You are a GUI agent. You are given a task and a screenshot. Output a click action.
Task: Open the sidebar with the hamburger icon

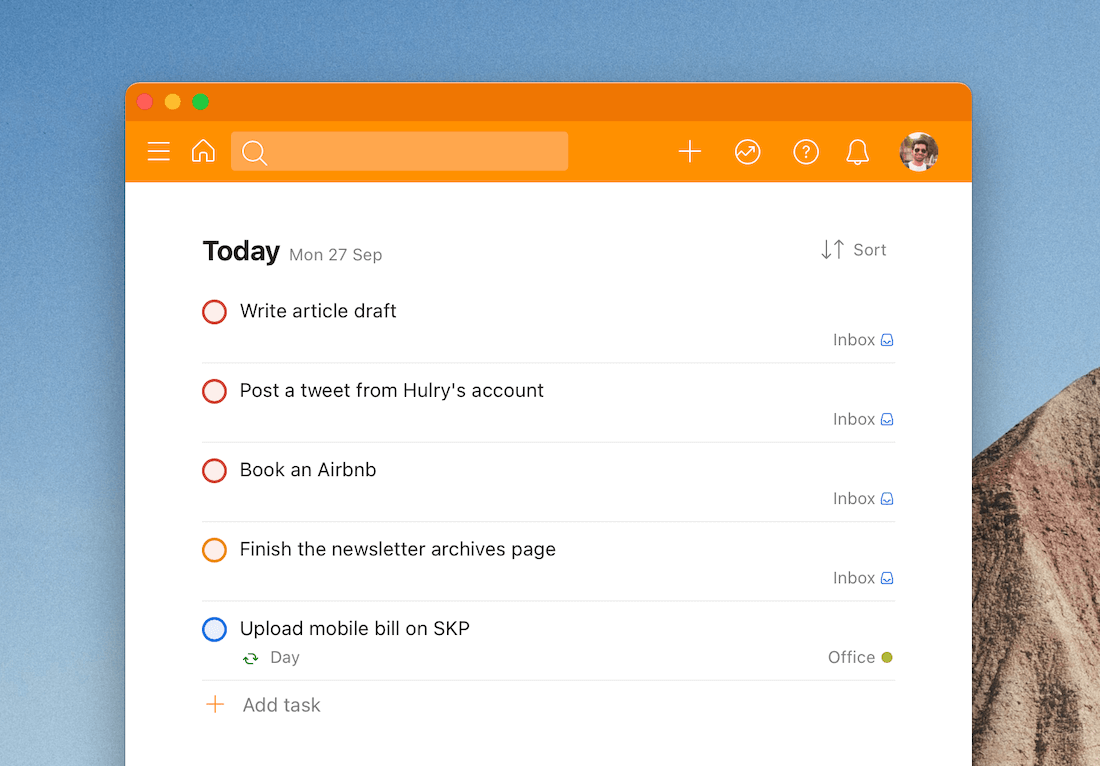pyautogui.click(x=158, y=151)
